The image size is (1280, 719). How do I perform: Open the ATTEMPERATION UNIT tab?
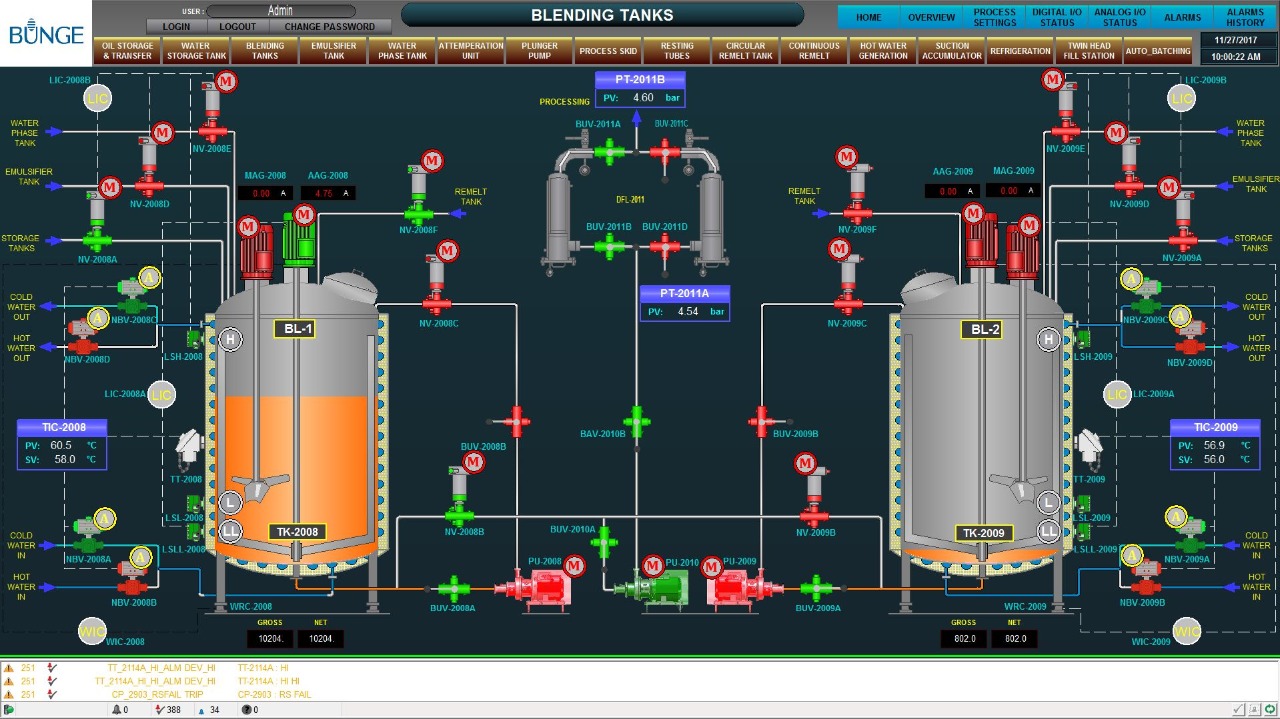click(471, 51)
